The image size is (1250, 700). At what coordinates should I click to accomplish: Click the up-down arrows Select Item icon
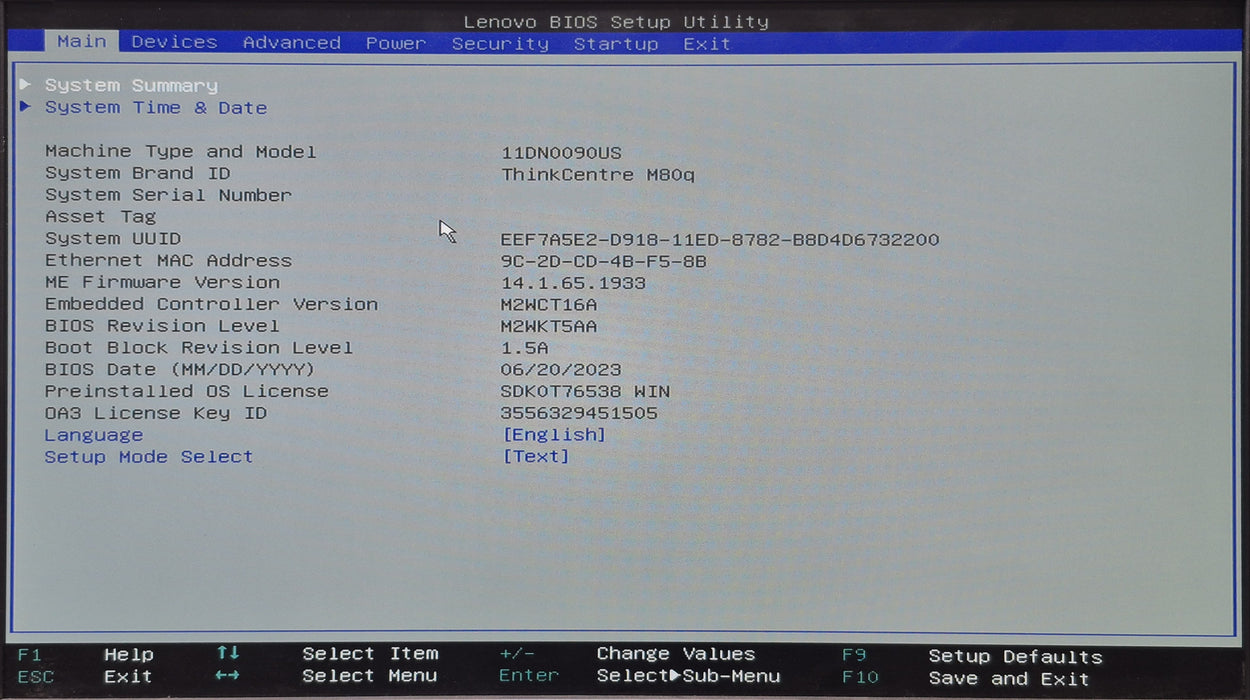click(228, 653)
